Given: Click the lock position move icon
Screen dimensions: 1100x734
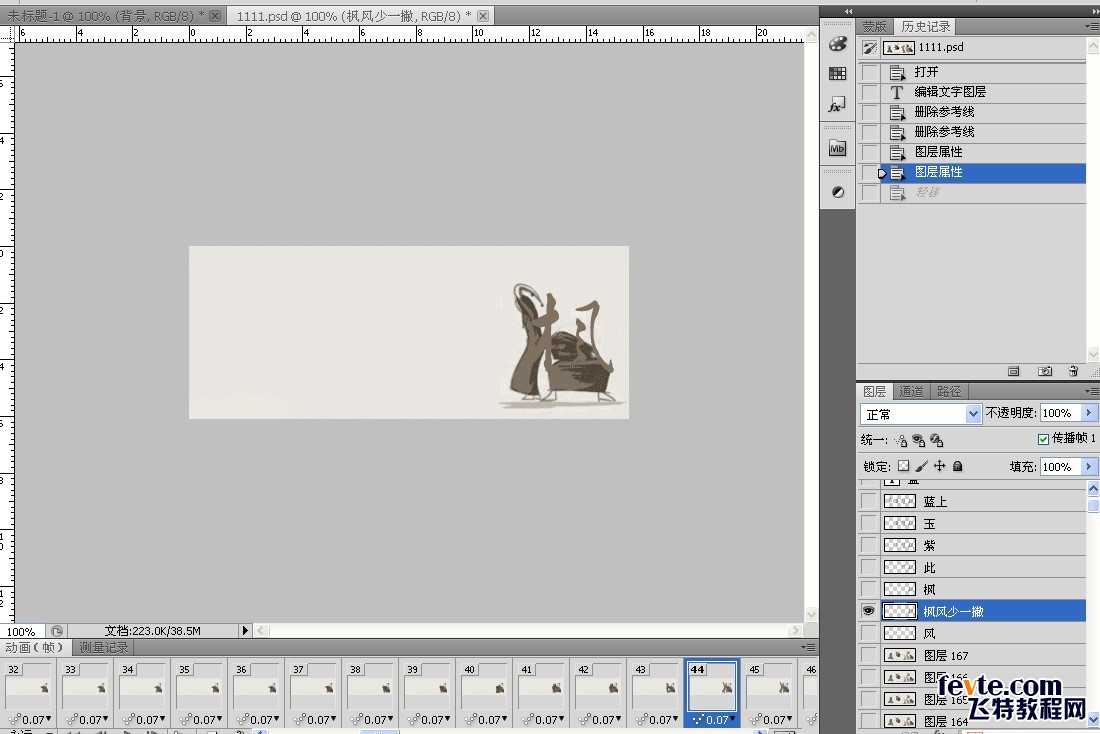Looking at the screenshot, I should [x=939, y=466].
